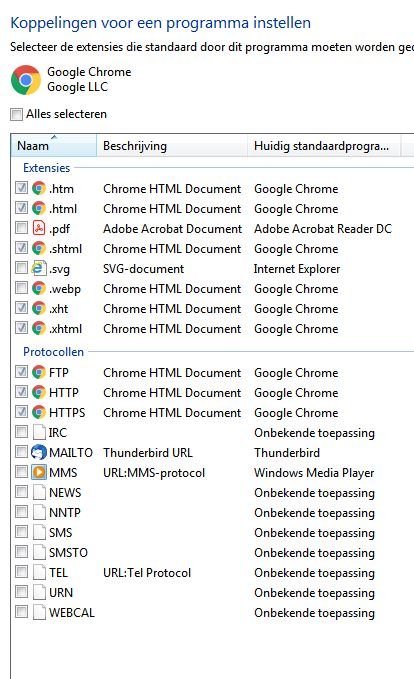The height and width of the screenshot is (679, 414).
Task: Enable the .webp extension checkbox
Action: (21, 288)
